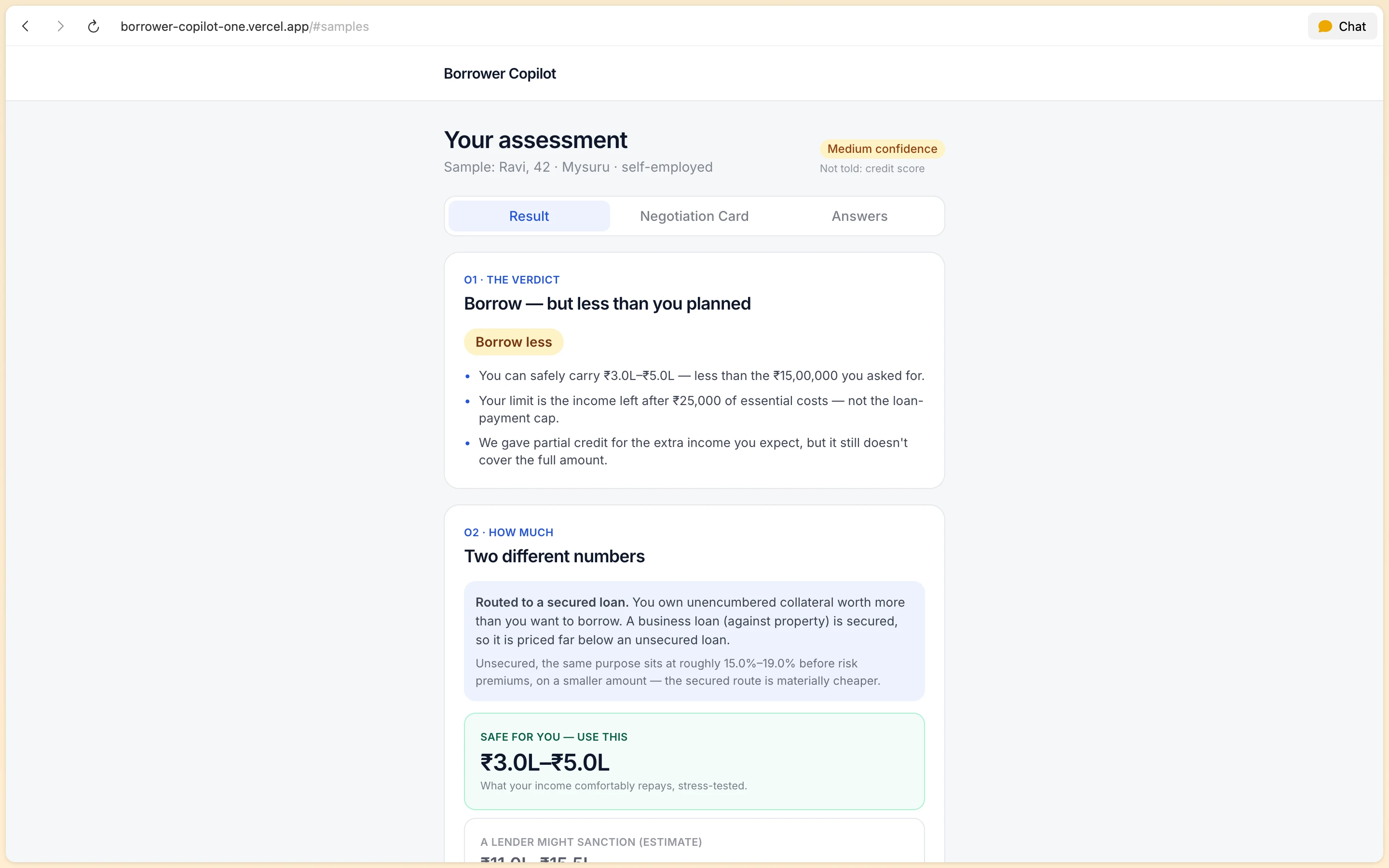Screen dimensions: 1389x868
Task: Switch to the Negotiation Card tab
Action: click(694, 216)
